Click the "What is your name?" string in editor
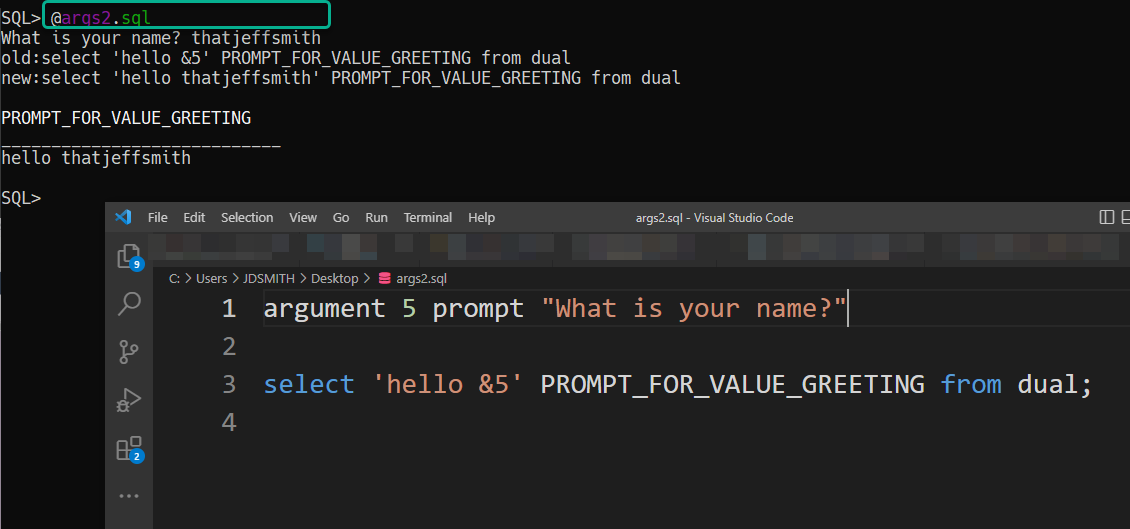 pos(693,308)
